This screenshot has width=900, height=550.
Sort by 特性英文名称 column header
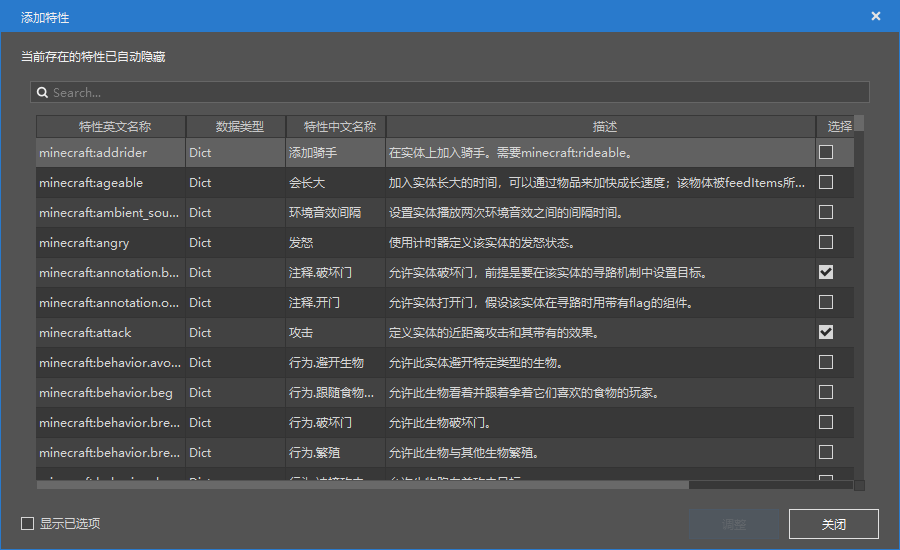[111, 126]
